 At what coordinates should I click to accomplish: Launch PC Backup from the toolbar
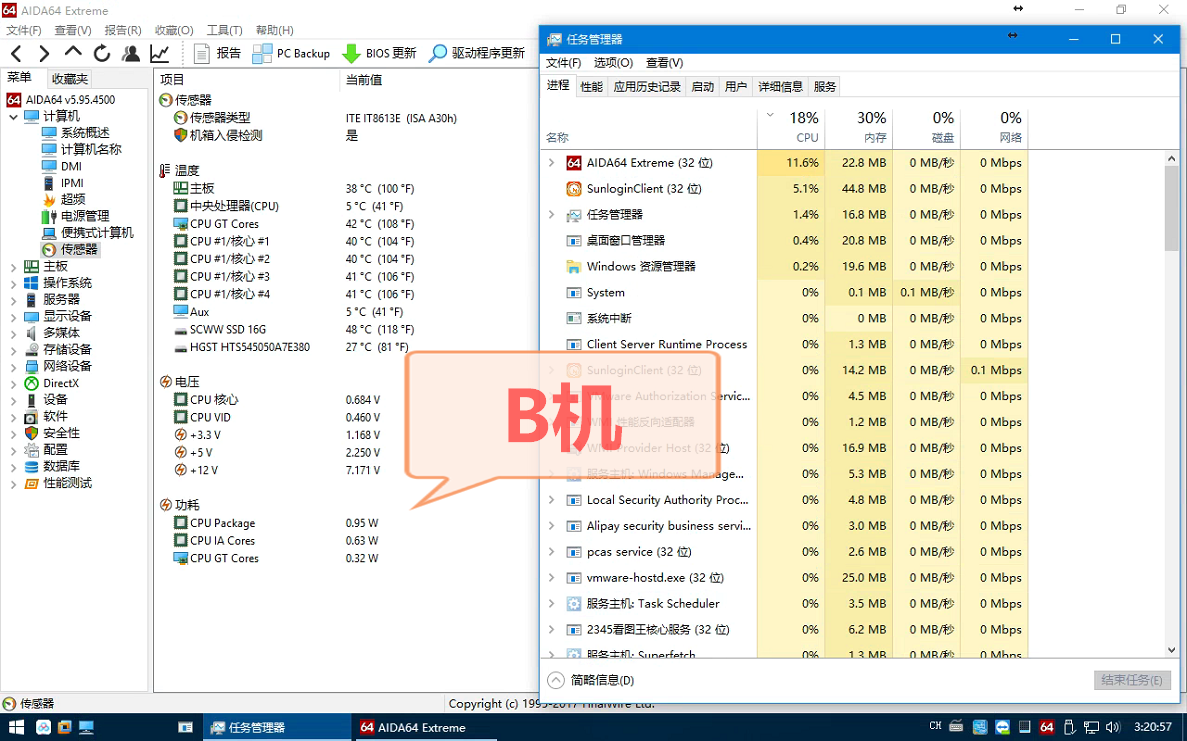pos(291,53)
